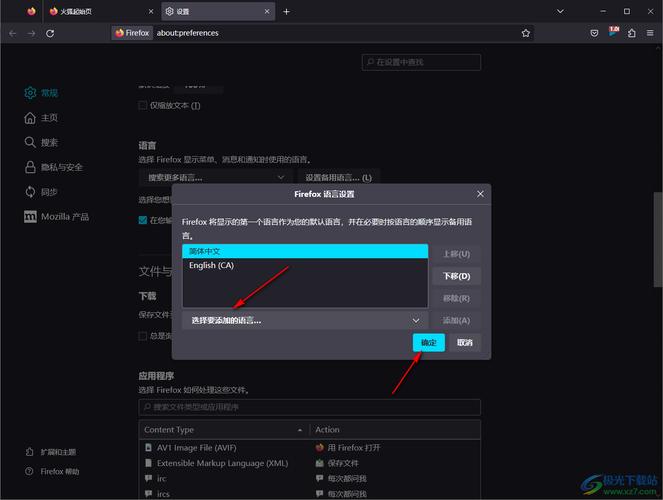The image size is (663, 500).
Task: Select 简体中文 in the language list
Action: click(x=305, y=251)
